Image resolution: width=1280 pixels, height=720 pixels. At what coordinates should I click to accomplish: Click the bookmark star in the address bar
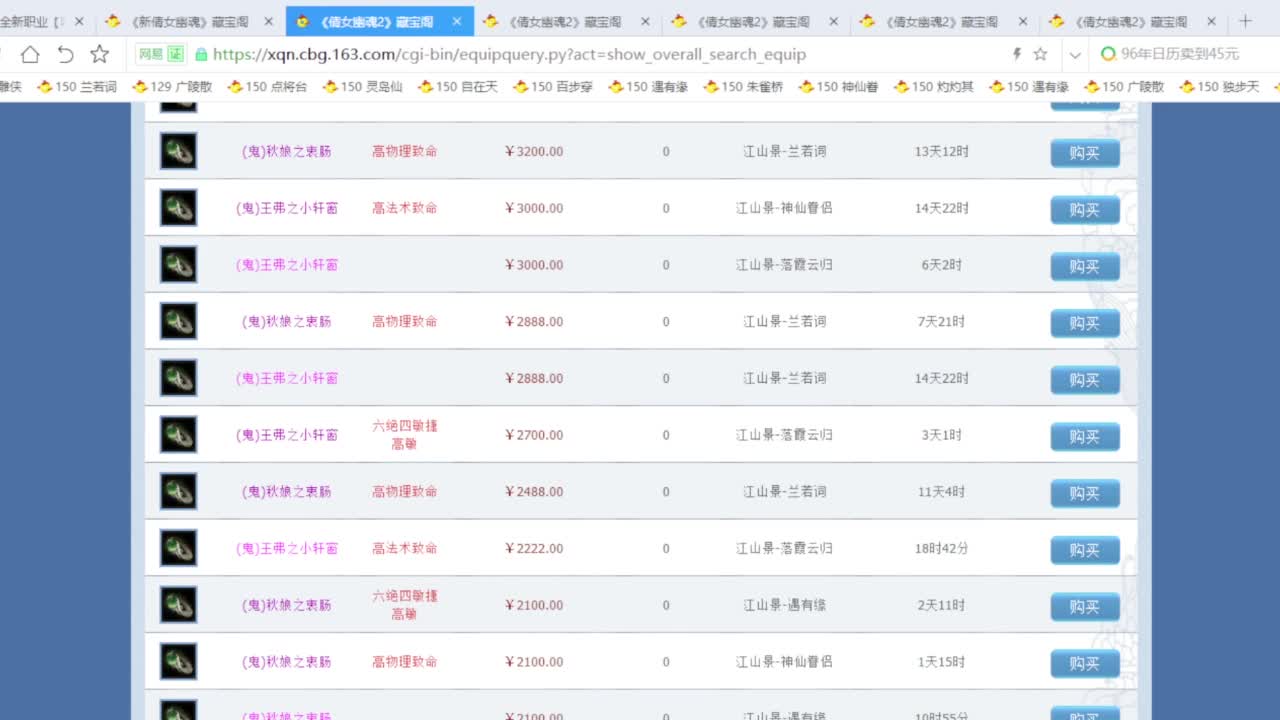pyautogui.click(x=98, y=55)
